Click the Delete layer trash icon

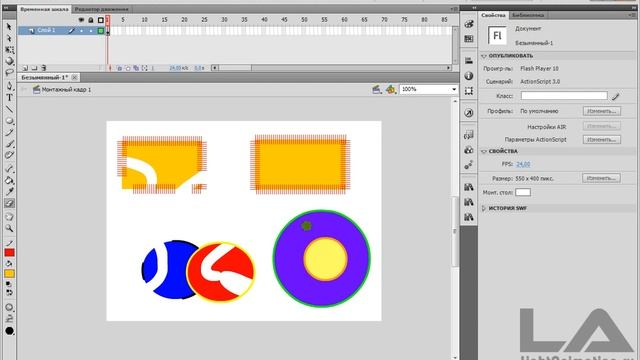[x=43, y=68]
